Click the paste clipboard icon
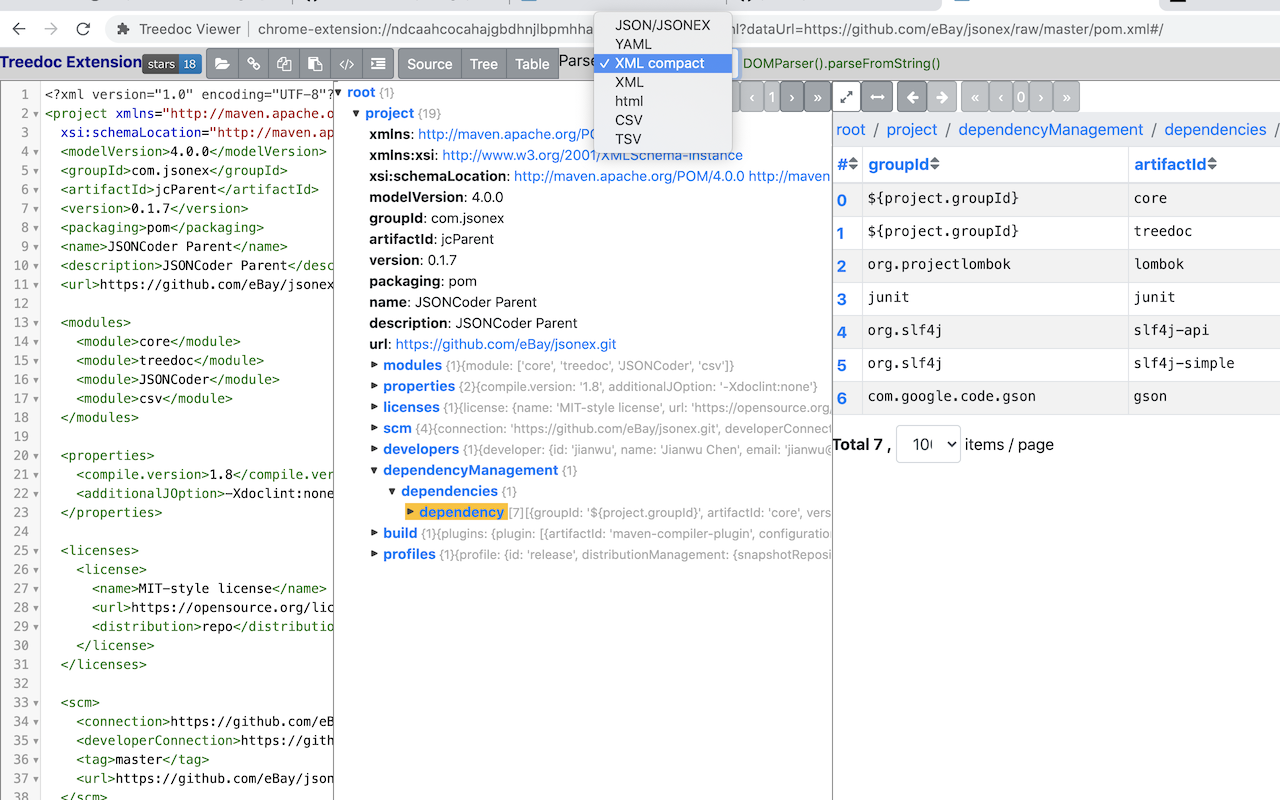Image resolution: width=1280 pixels, height=800 pixels. tap(315, 64)
